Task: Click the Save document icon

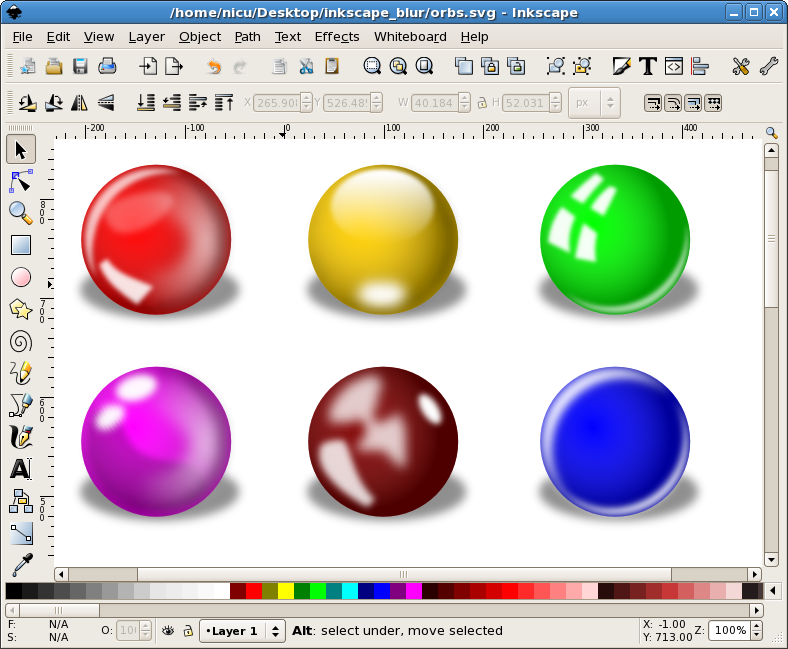Action: point(80,66)
